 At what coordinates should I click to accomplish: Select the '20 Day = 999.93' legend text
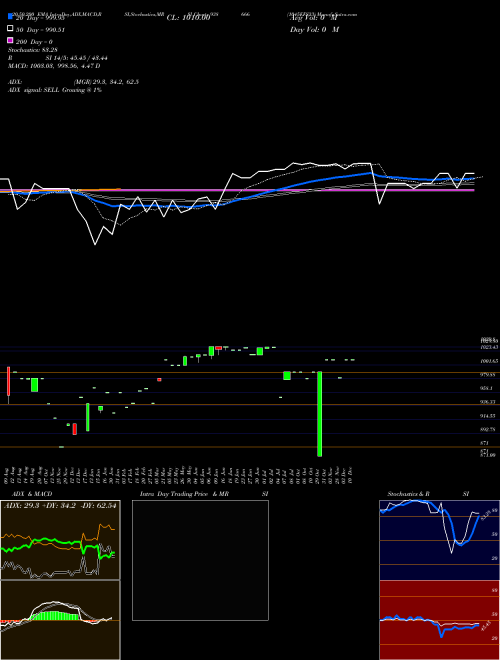click(x=40, y=18)
